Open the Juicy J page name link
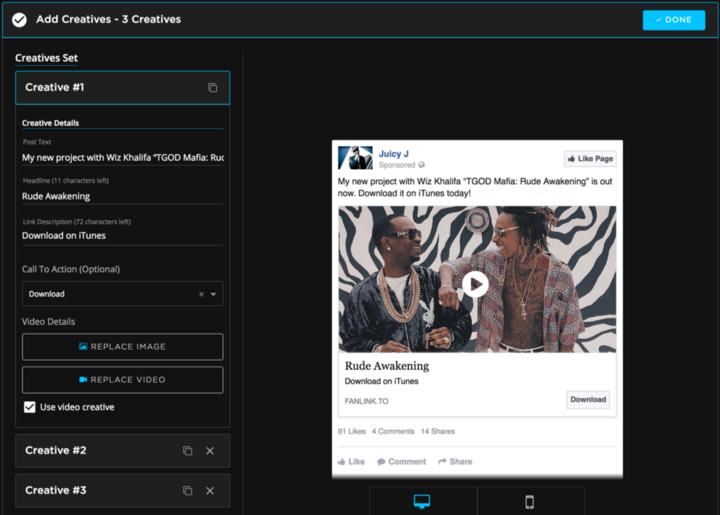This screenshot has height=515, width=720. [x=394, y=154]
